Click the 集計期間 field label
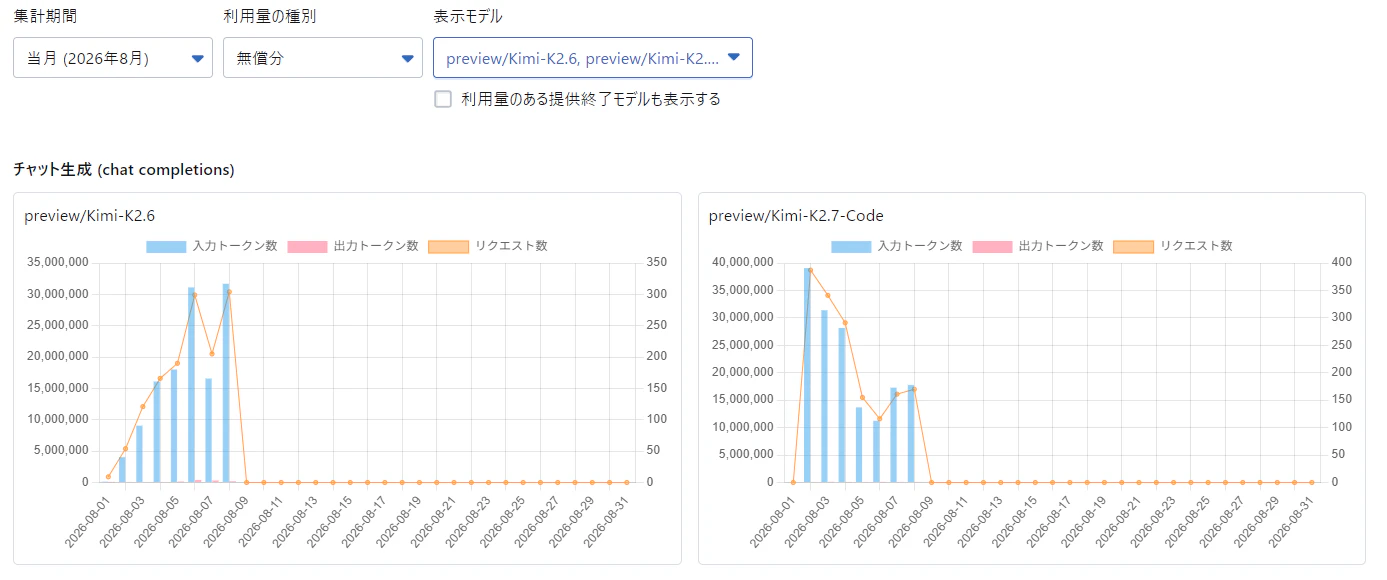The width and height of the screenshot is (1387, 580). point(45,16)
